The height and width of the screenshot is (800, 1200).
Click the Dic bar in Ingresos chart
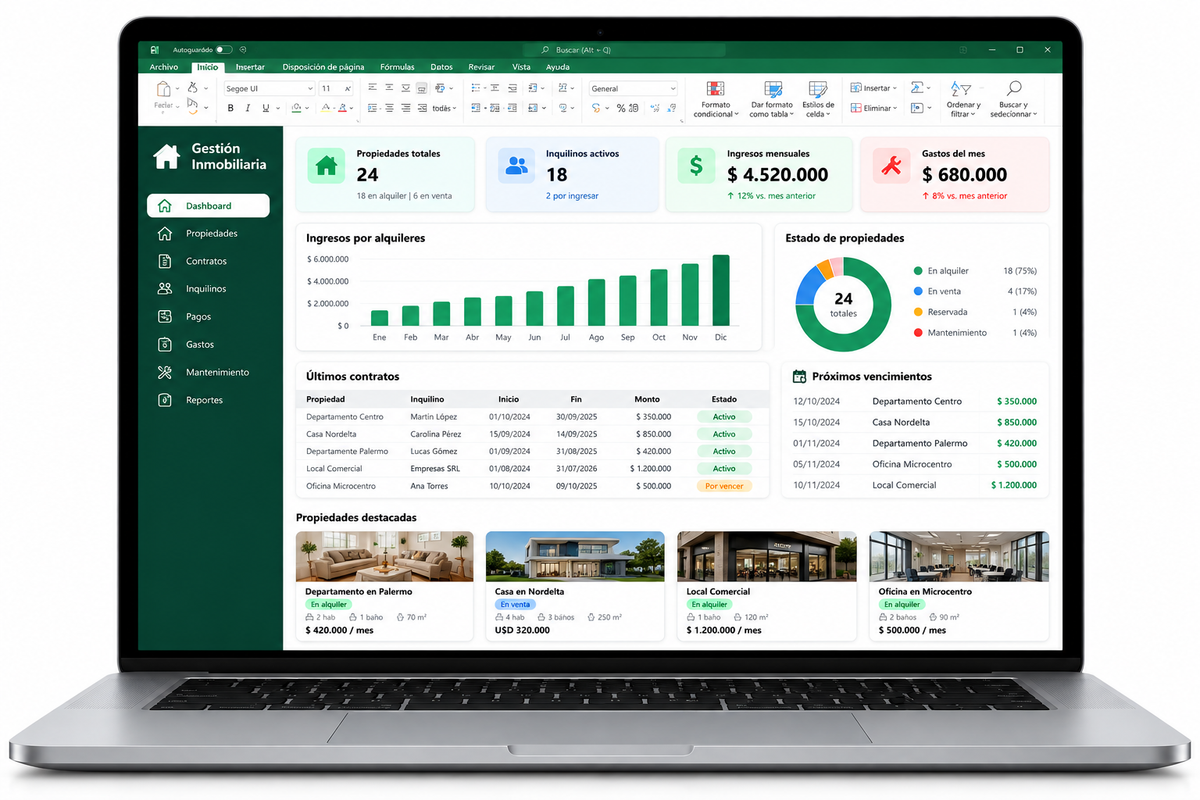click(x=721, y=290)
